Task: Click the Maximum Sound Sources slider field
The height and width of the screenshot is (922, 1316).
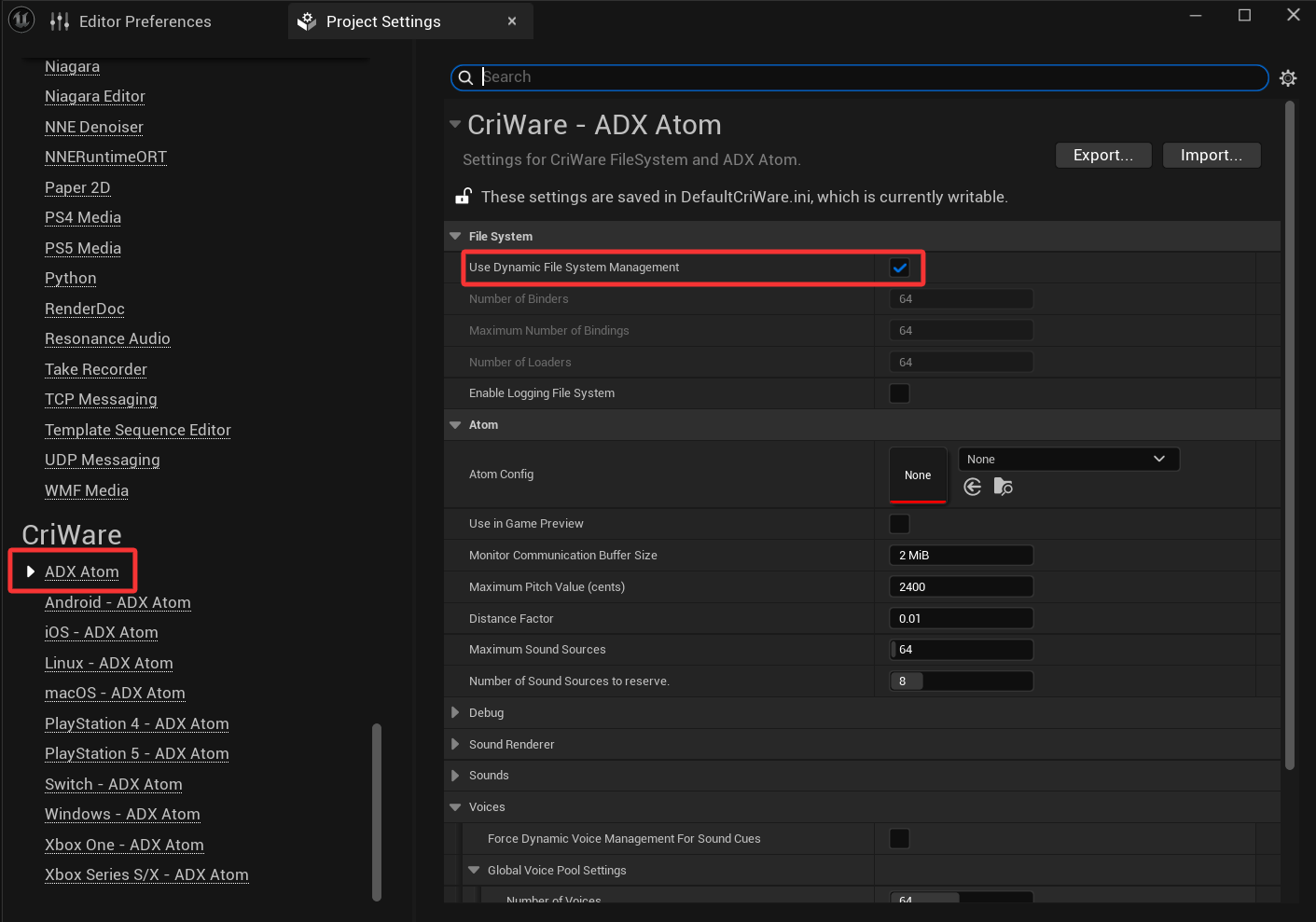Action: pos(962,650)
